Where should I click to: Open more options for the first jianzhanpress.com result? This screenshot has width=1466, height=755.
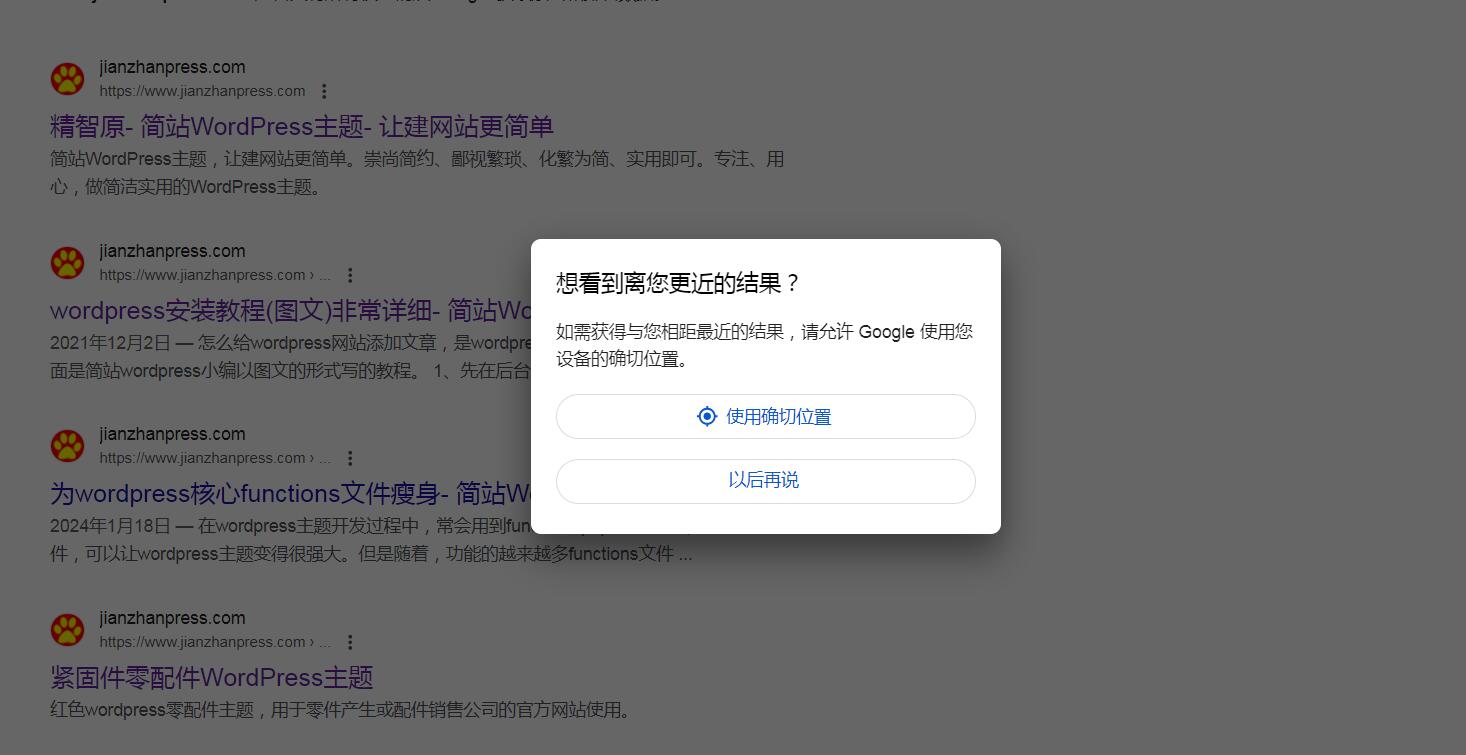pyautogui.click(x=324, y=91)
